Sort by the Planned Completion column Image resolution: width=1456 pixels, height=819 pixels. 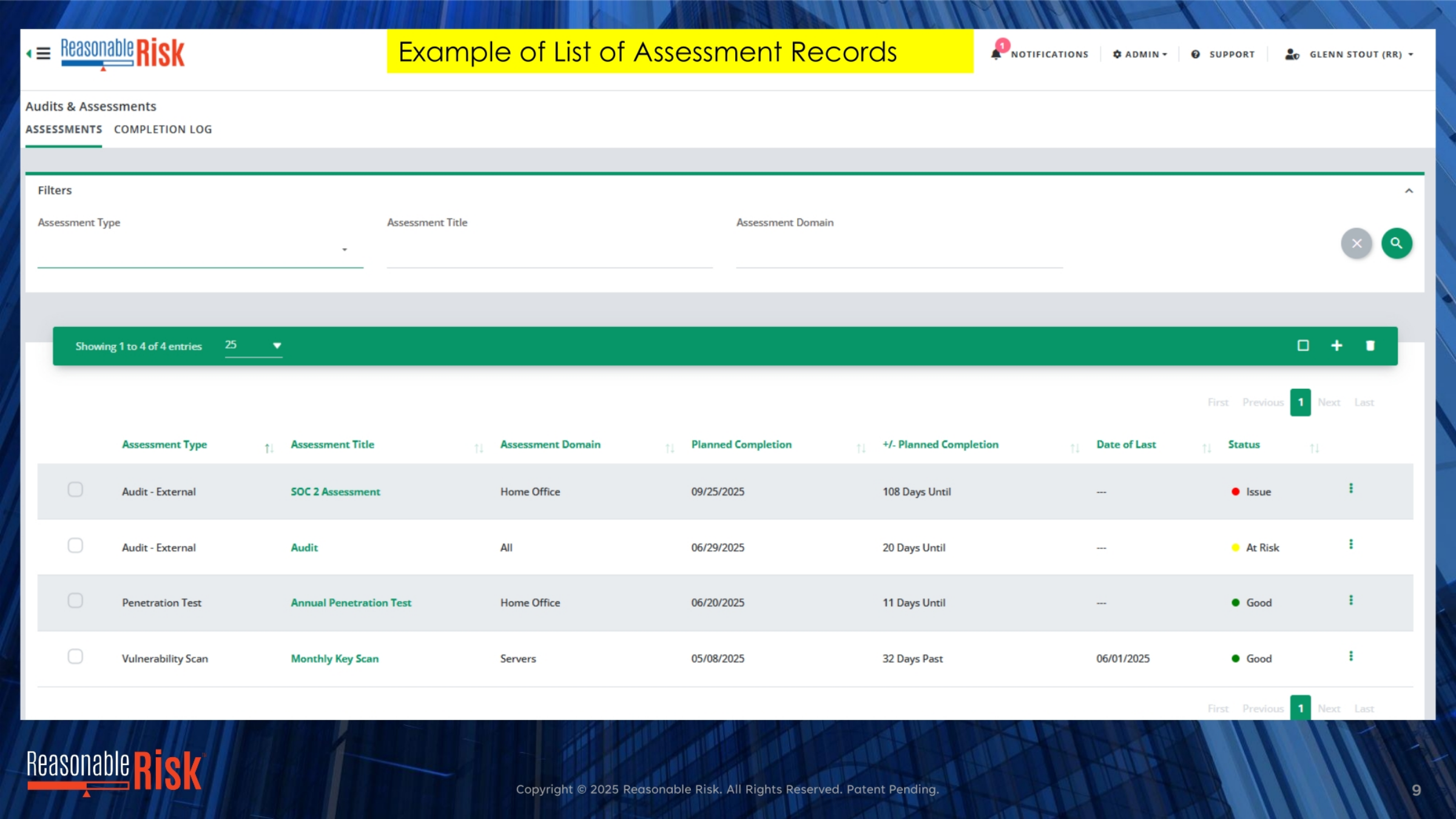[x=741, y=445]
